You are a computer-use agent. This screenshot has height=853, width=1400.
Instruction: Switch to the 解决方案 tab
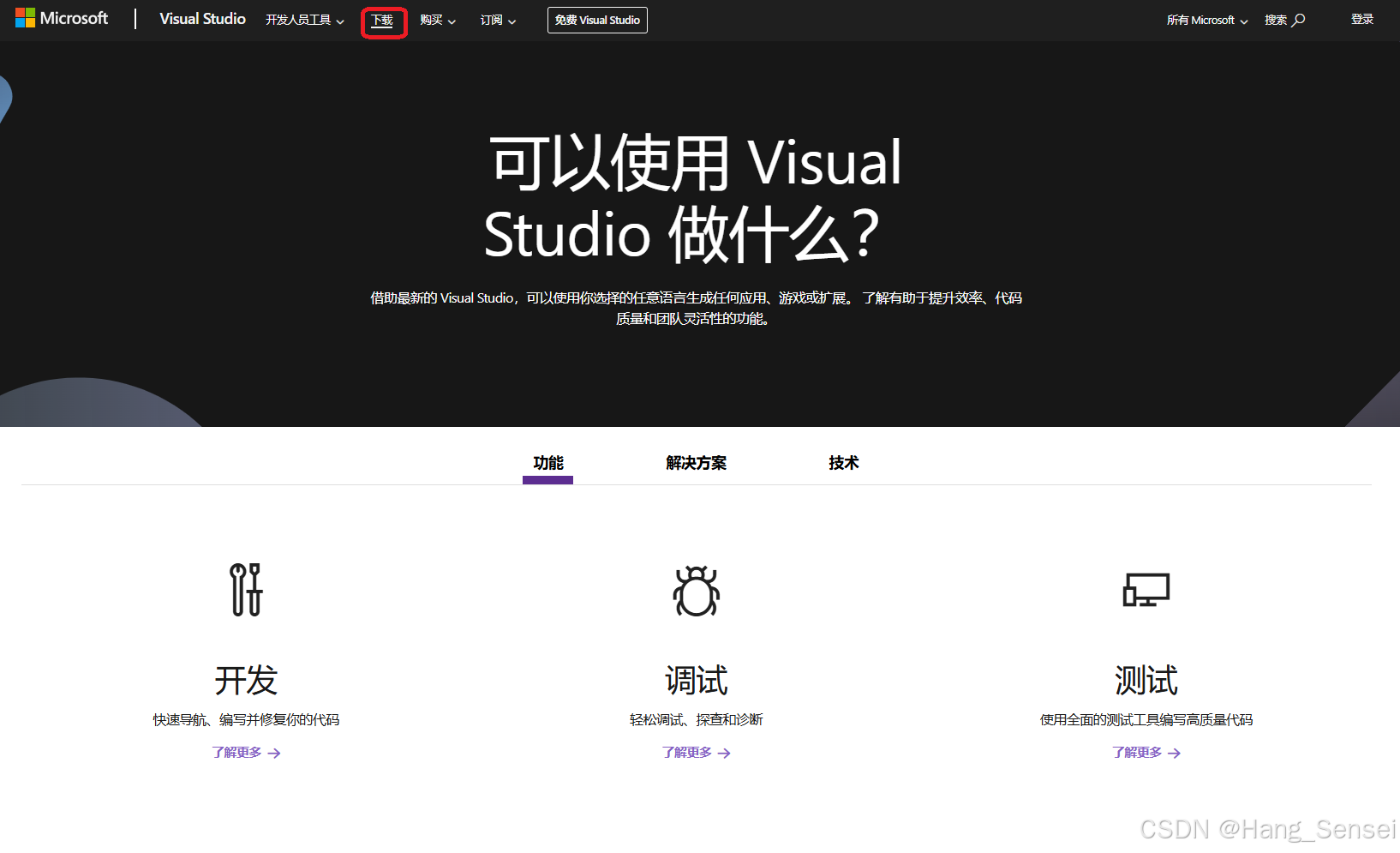click(x=696, y=464)
